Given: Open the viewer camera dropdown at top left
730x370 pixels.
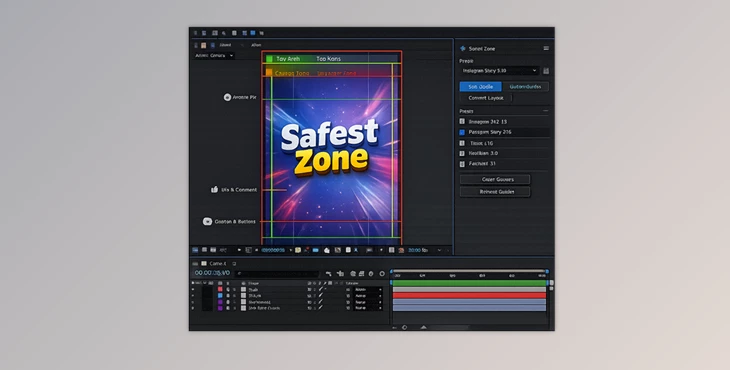Looking at the screenshot, I should 214,55.
